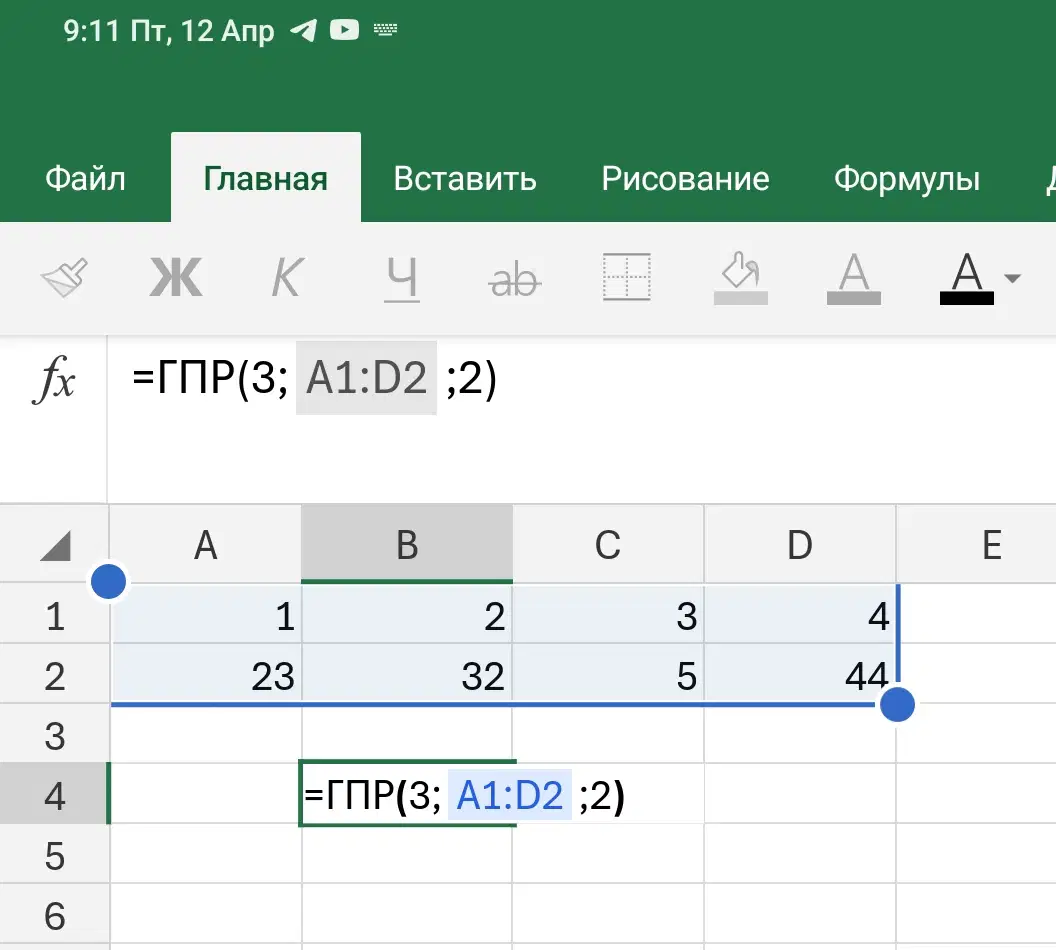
Task: Tap the select-all corner triangle
Action: (55, 545)
